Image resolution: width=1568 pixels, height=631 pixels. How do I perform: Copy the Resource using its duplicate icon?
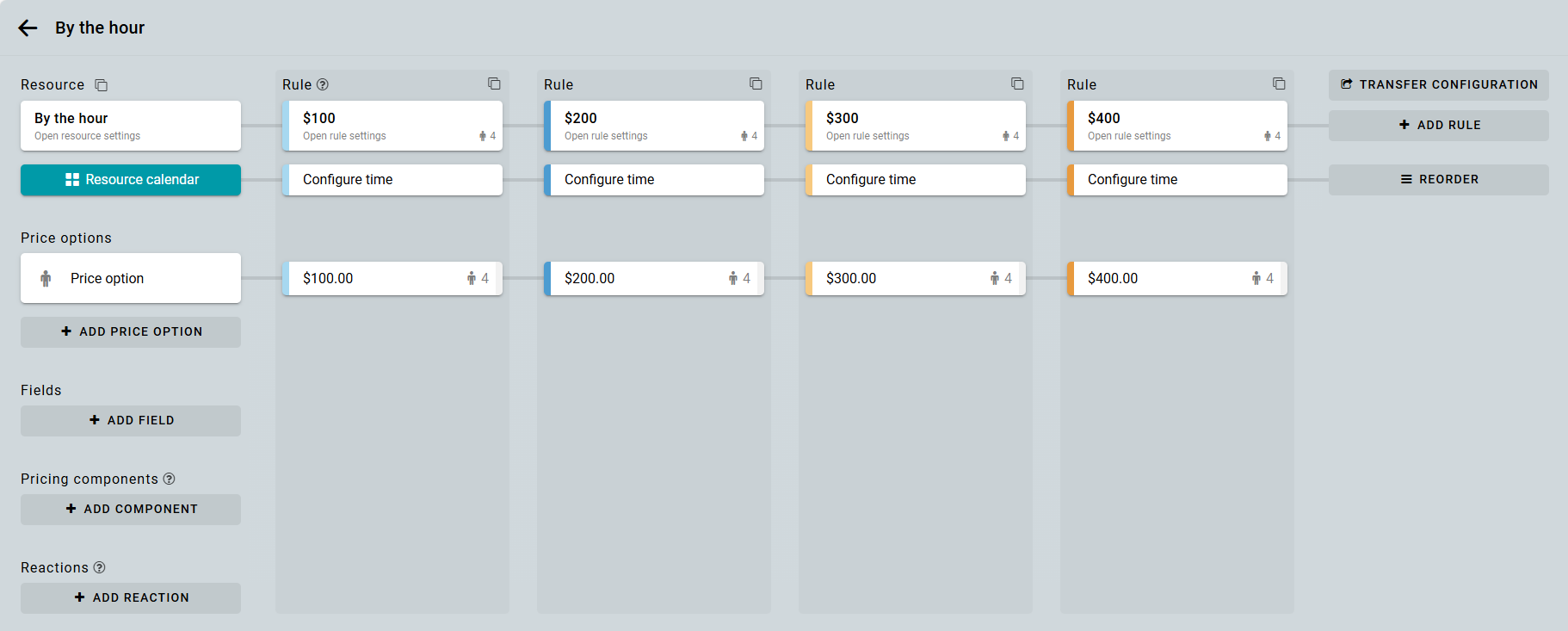tap(101, 85)
